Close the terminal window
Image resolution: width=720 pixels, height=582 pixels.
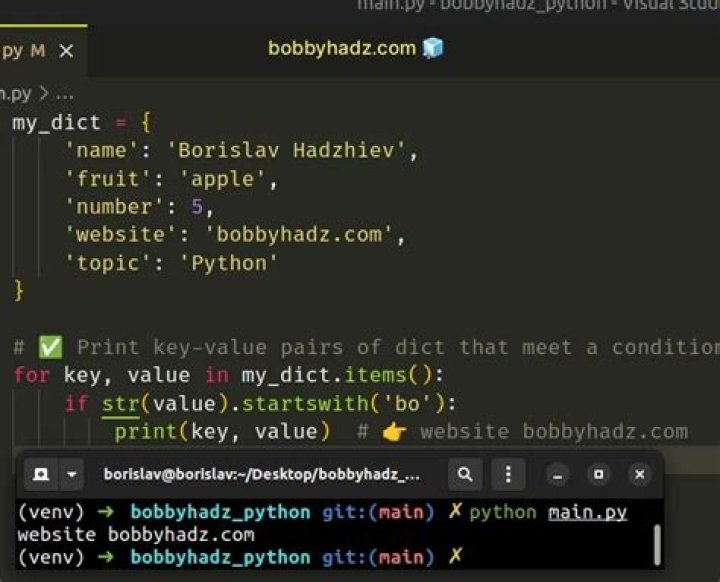click(x=637, y=474)
